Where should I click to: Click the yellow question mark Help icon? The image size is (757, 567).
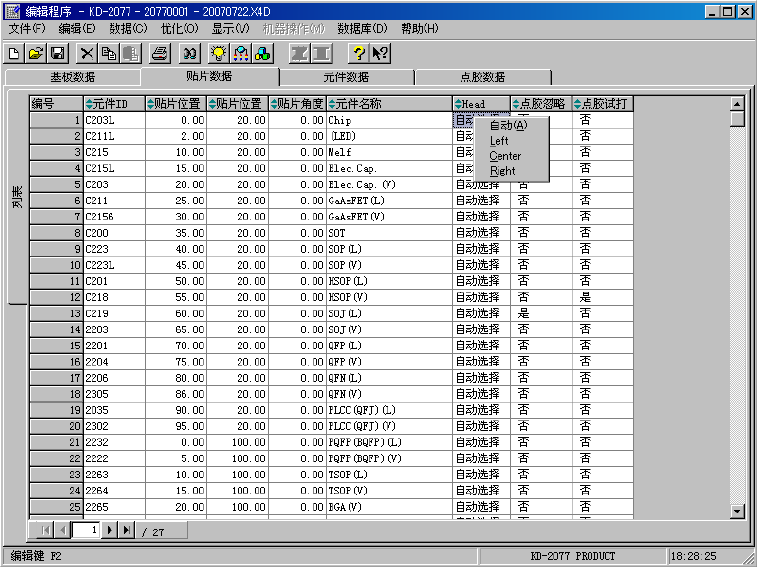358,54
